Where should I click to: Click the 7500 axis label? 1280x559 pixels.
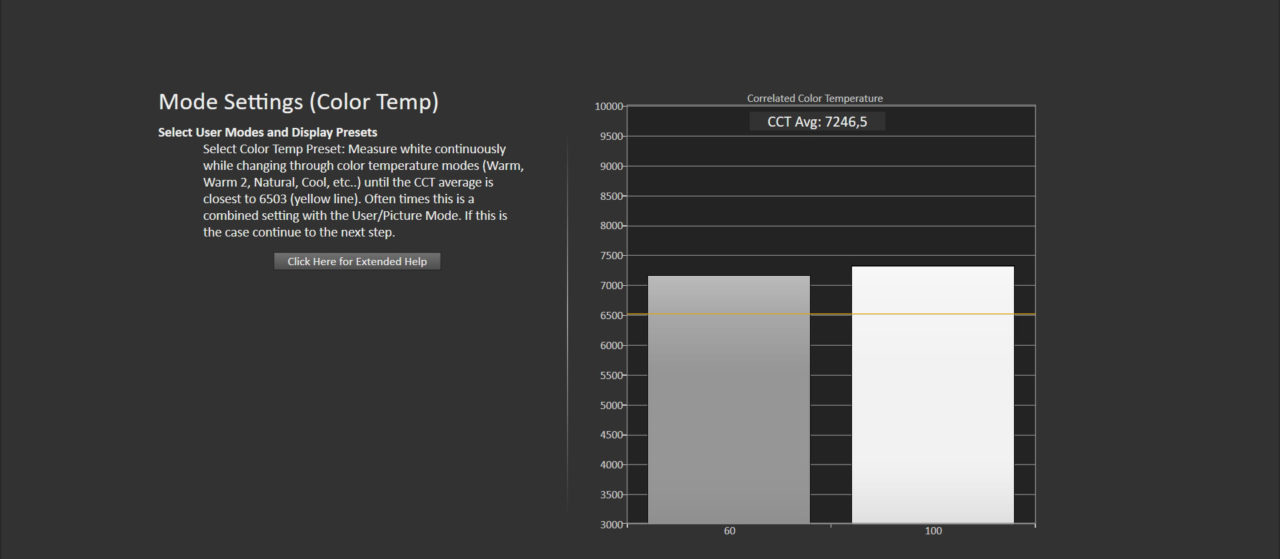[610, 256]
